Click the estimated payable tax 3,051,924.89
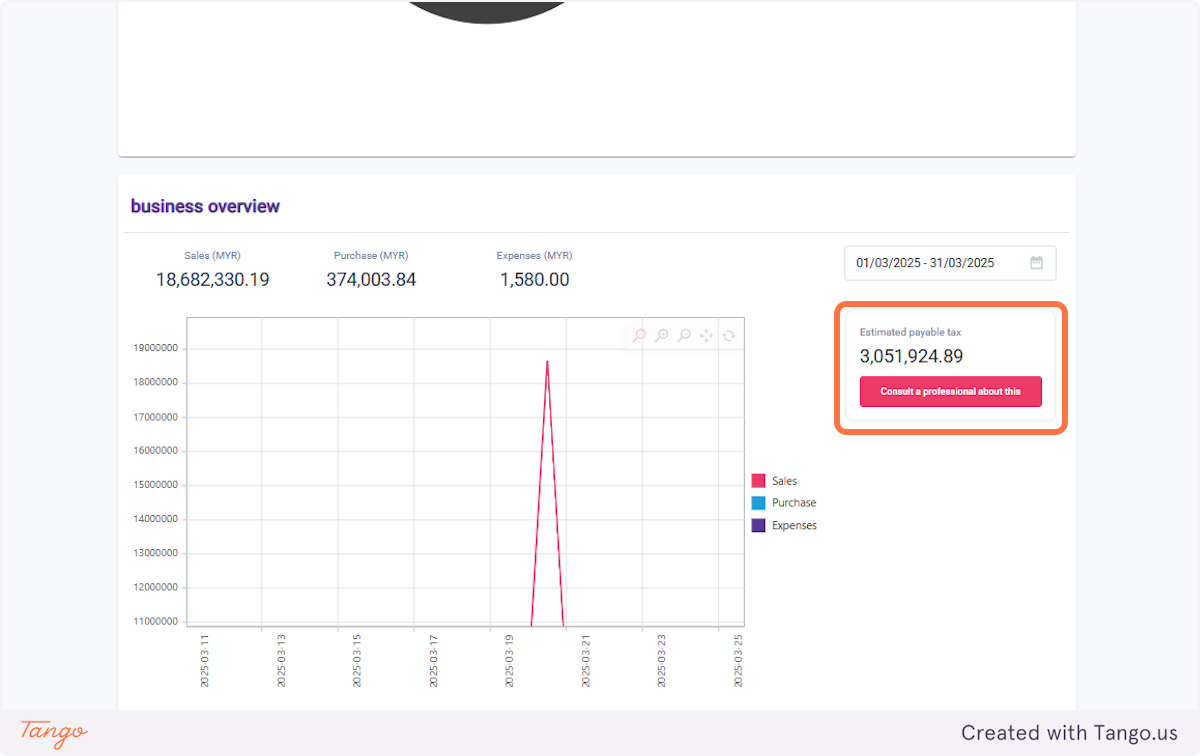 coord(911,356)
